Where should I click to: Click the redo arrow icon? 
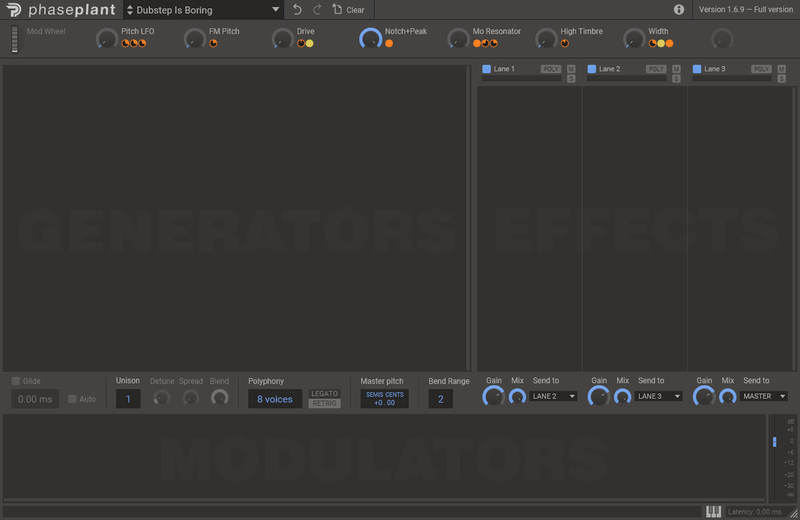317,10
